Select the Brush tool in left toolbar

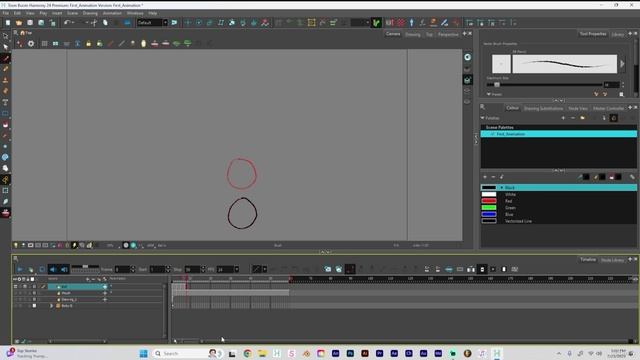pyautogui.click(x=5, y=58)
